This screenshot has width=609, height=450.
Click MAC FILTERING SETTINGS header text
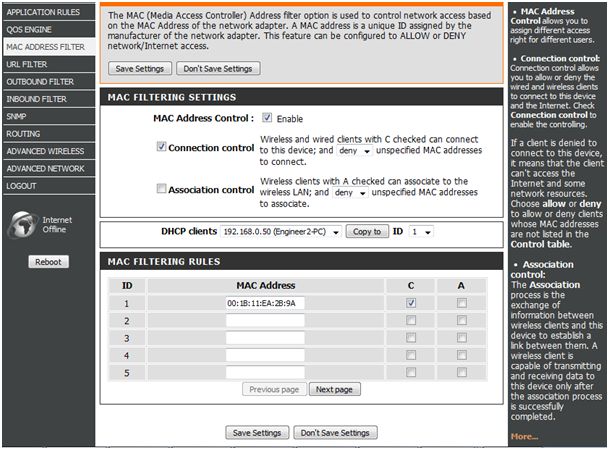(172, 97)
